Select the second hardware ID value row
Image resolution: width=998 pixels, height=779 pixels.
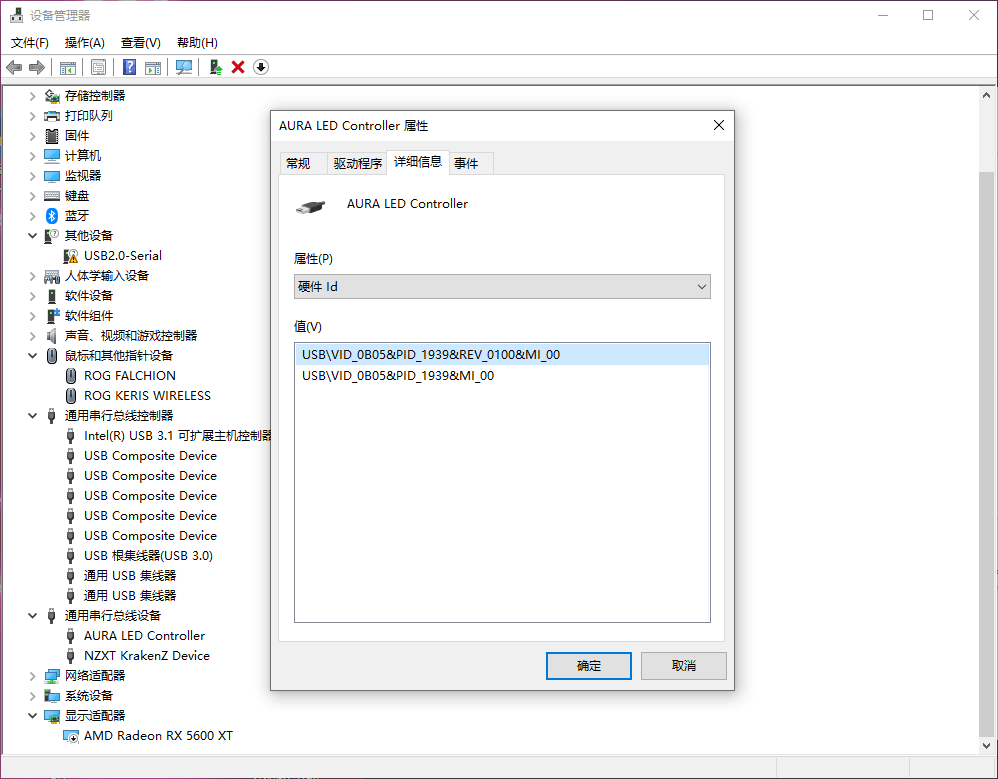398,376
